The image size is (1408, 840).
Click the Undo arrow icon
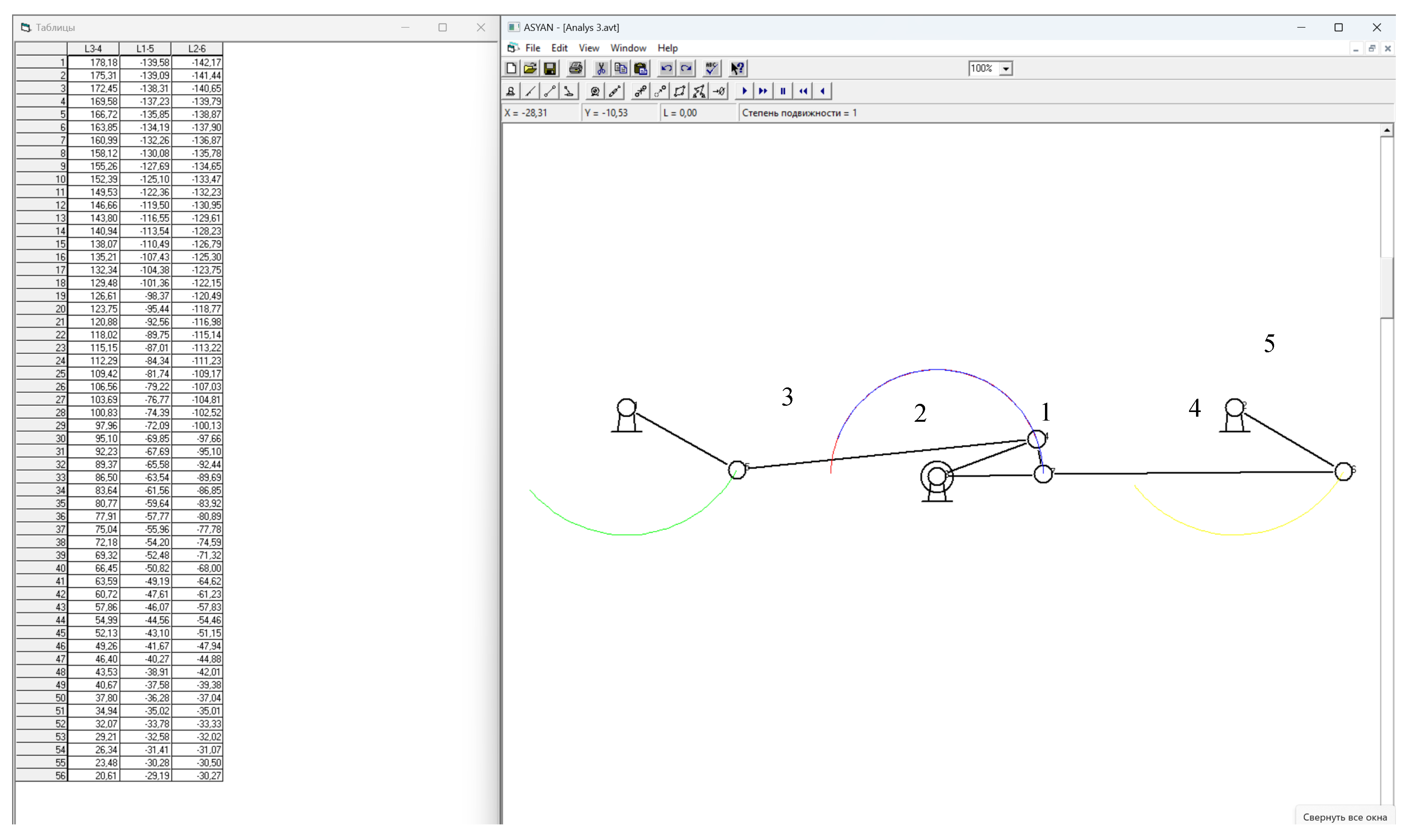pos(666,69)
